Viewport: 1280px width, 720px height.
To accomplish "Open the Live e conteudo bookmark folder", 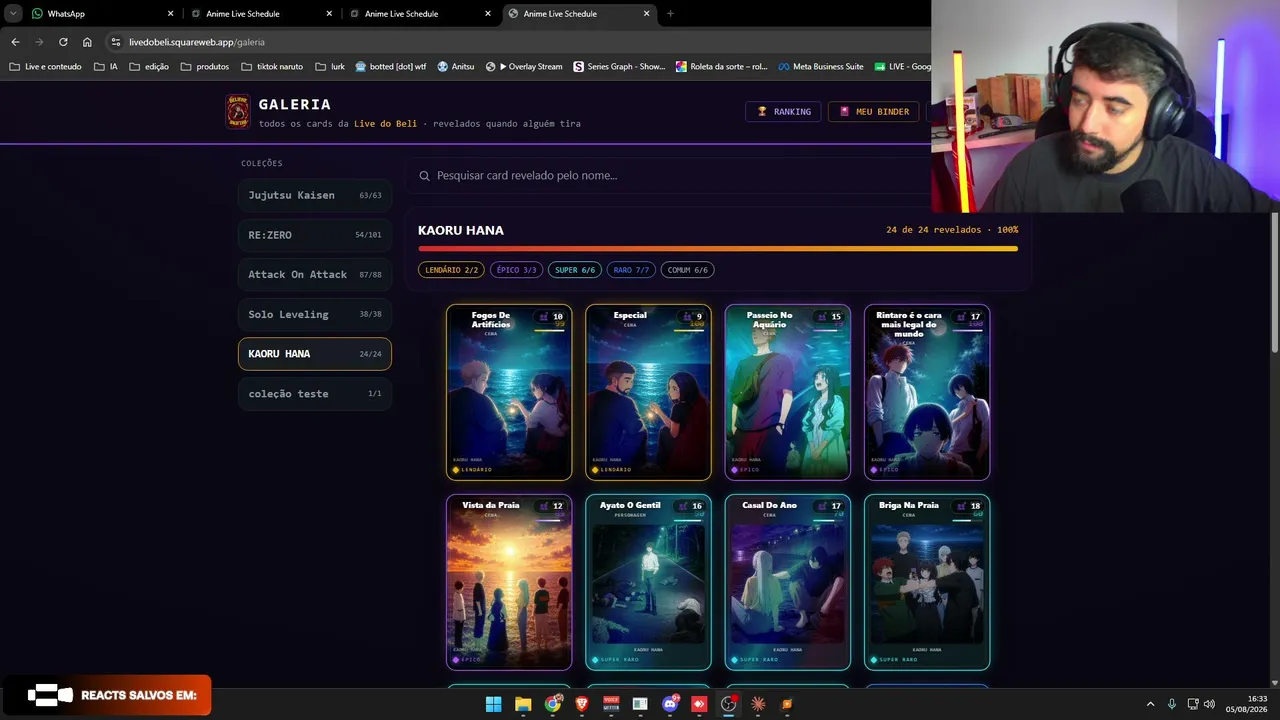I will pos(45,67).
